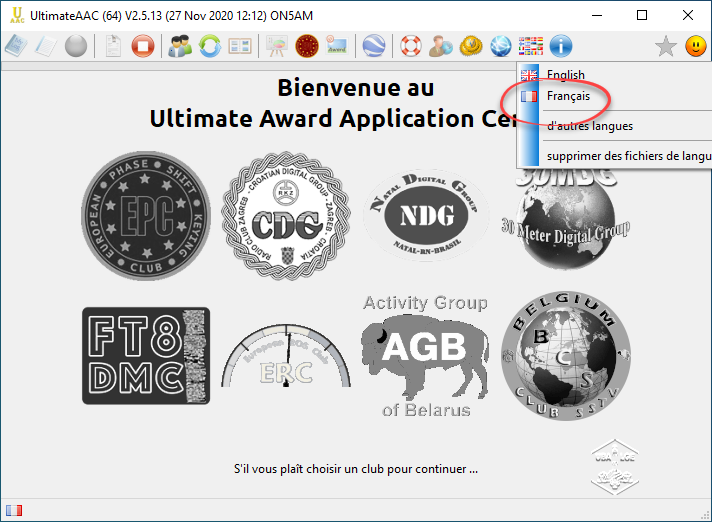
Task: Click the Google Earth globe icon
Action: pyautogui.click(x=374, y=46)
